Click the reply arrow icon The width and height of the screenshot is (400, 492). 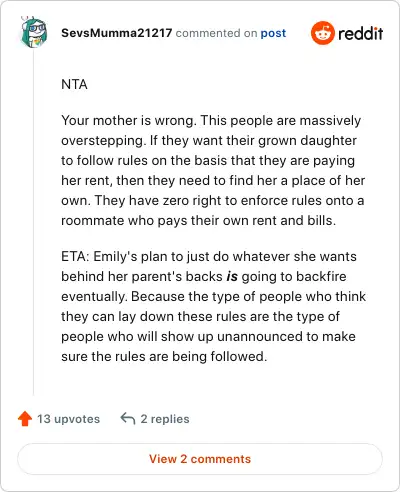click(x=128, y=419)
